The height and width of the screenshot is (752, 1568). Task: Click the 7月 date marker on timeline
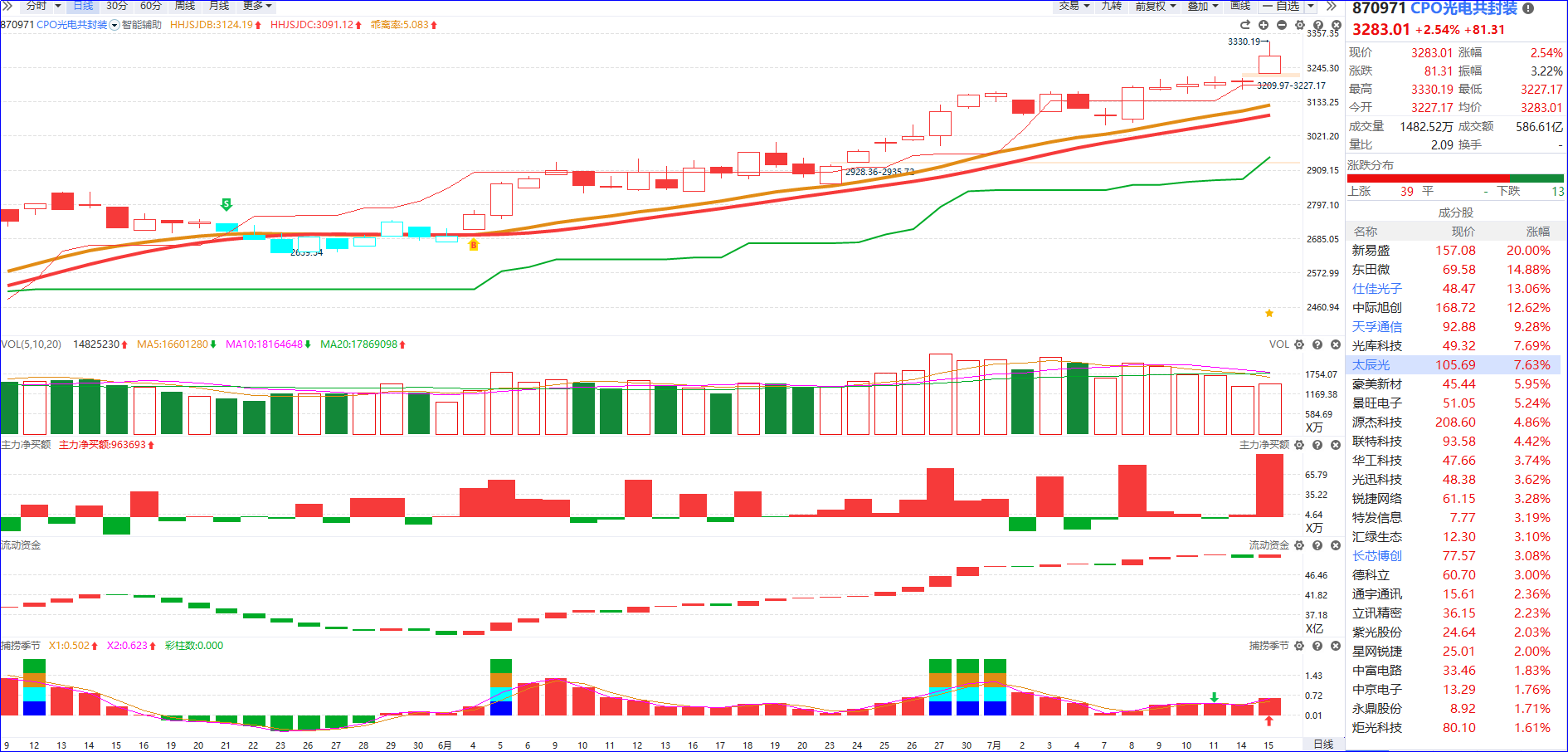coord(994,745)
